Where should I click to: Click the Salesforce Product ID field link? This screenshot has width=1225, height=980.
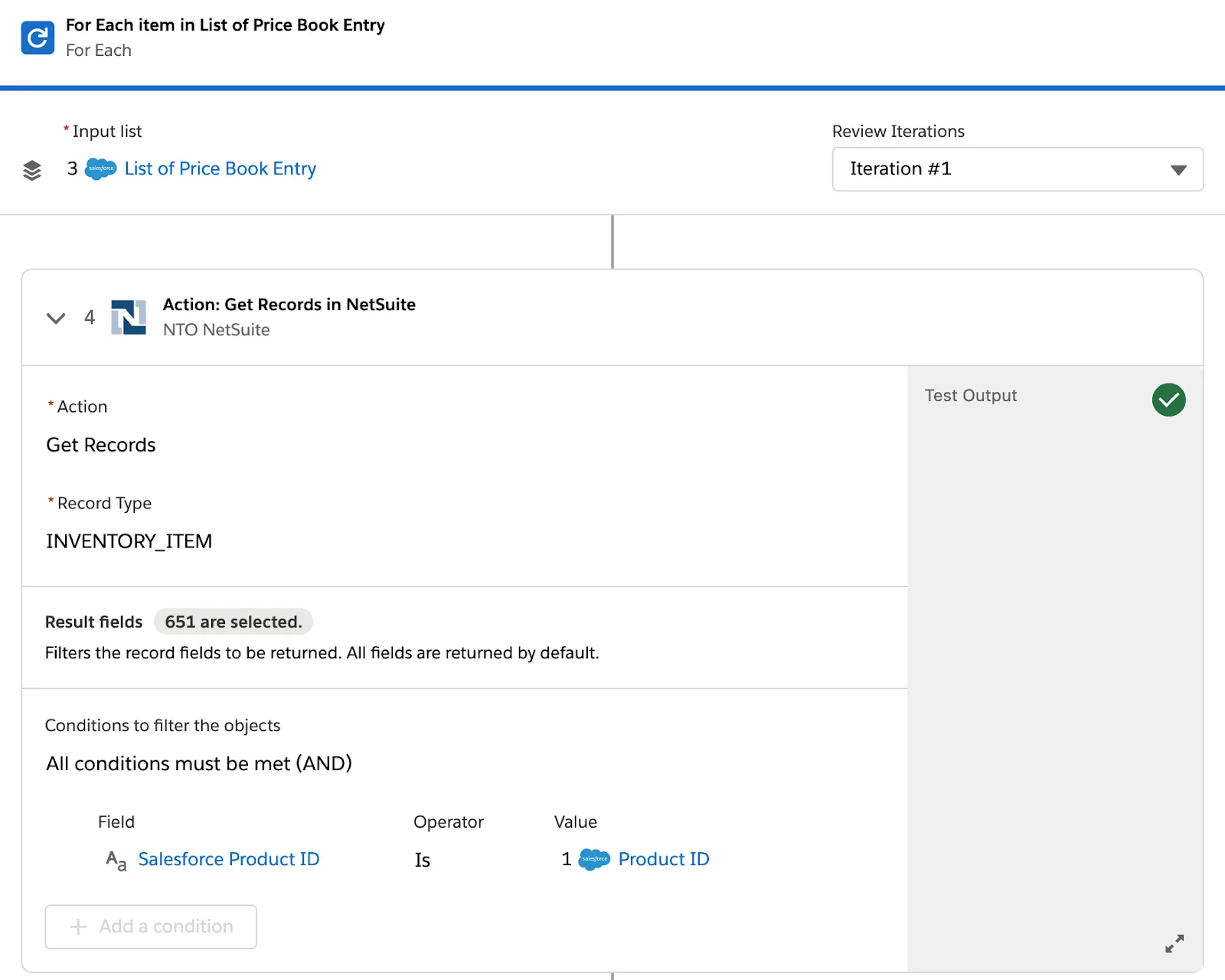point(228,859)
